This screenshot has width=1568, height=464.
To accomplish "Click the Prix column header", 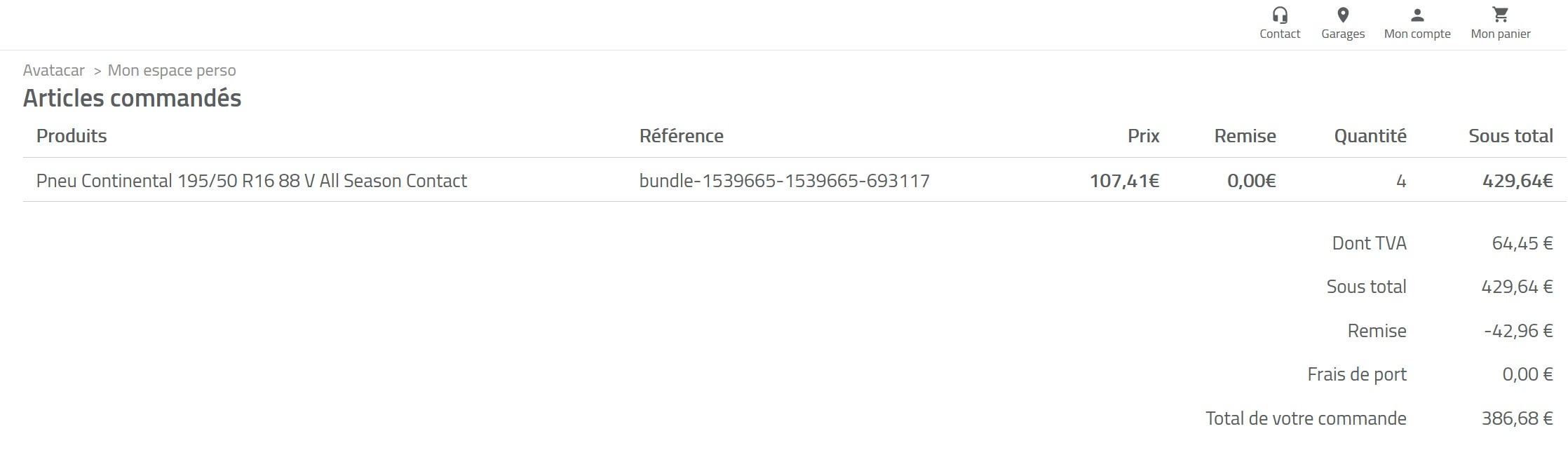I will [x=1143, y=136].
